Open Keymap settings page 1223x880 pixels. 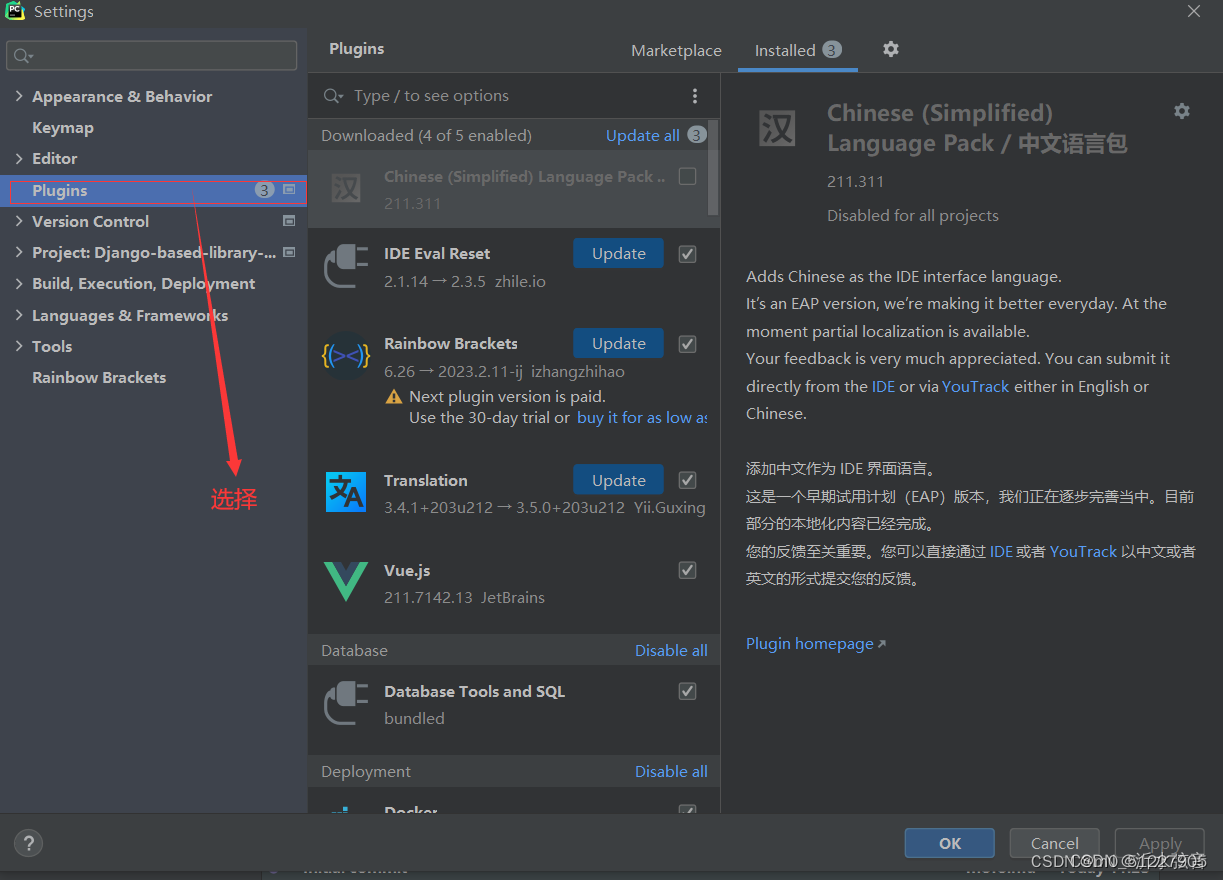click(63, 127)
